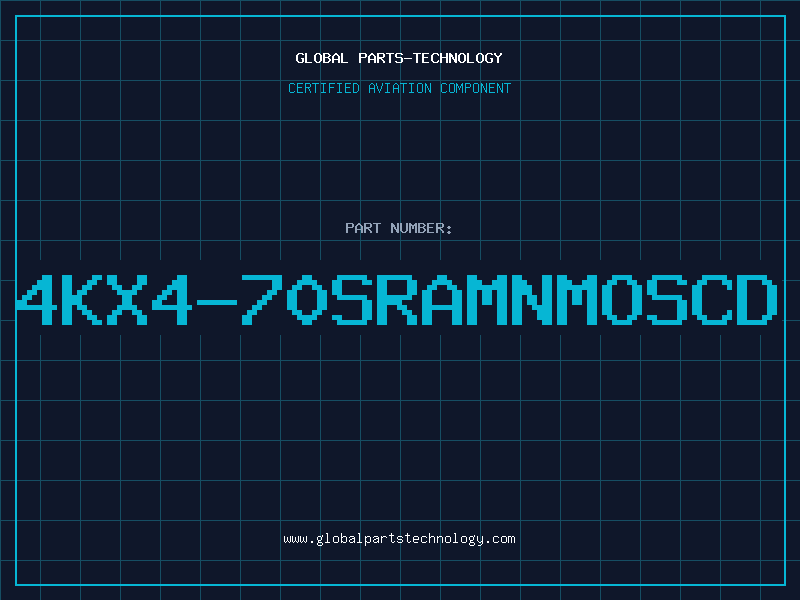This screenshot has height=600, width=800.
Task: Open the www.globalpartstechnology.com link
Action: coord(399,539)
